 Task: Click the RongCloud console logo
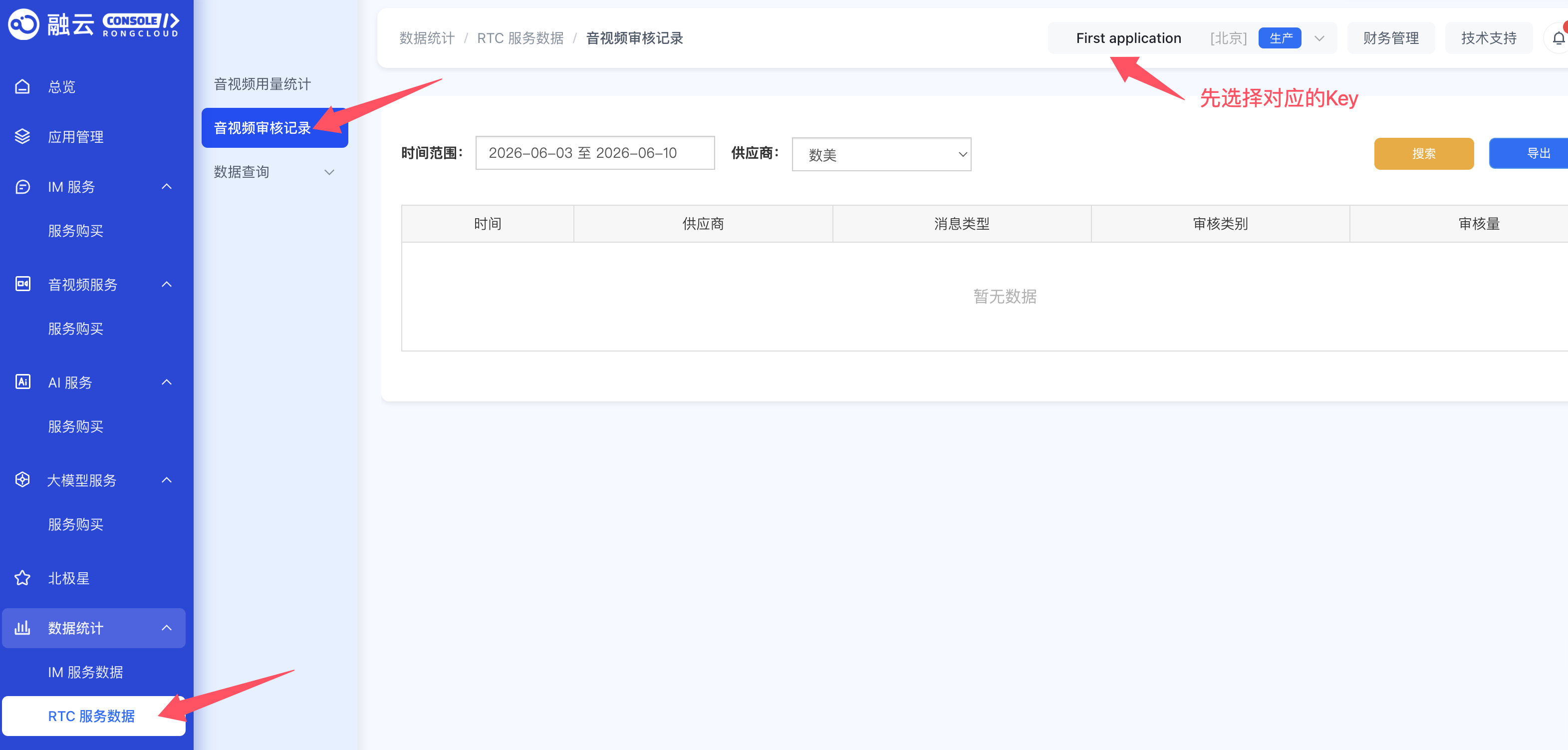pyautogui.click(x=93, y=24)
